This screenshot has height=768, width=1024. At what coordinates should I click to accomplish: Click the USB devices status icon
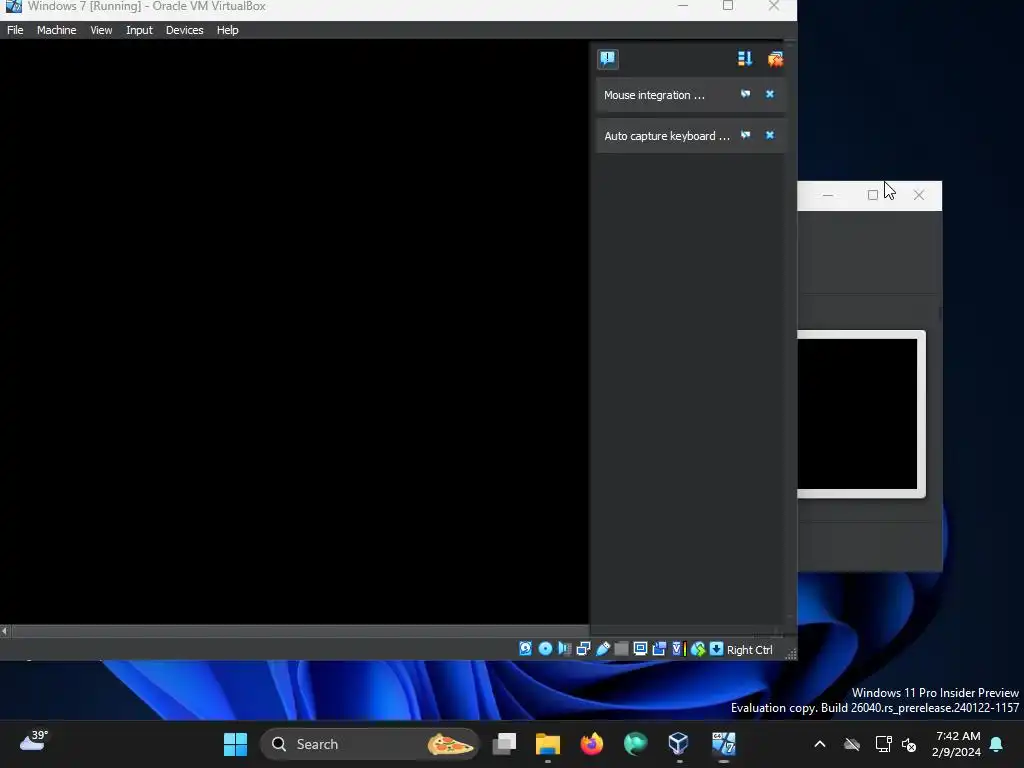click(603, 648)
